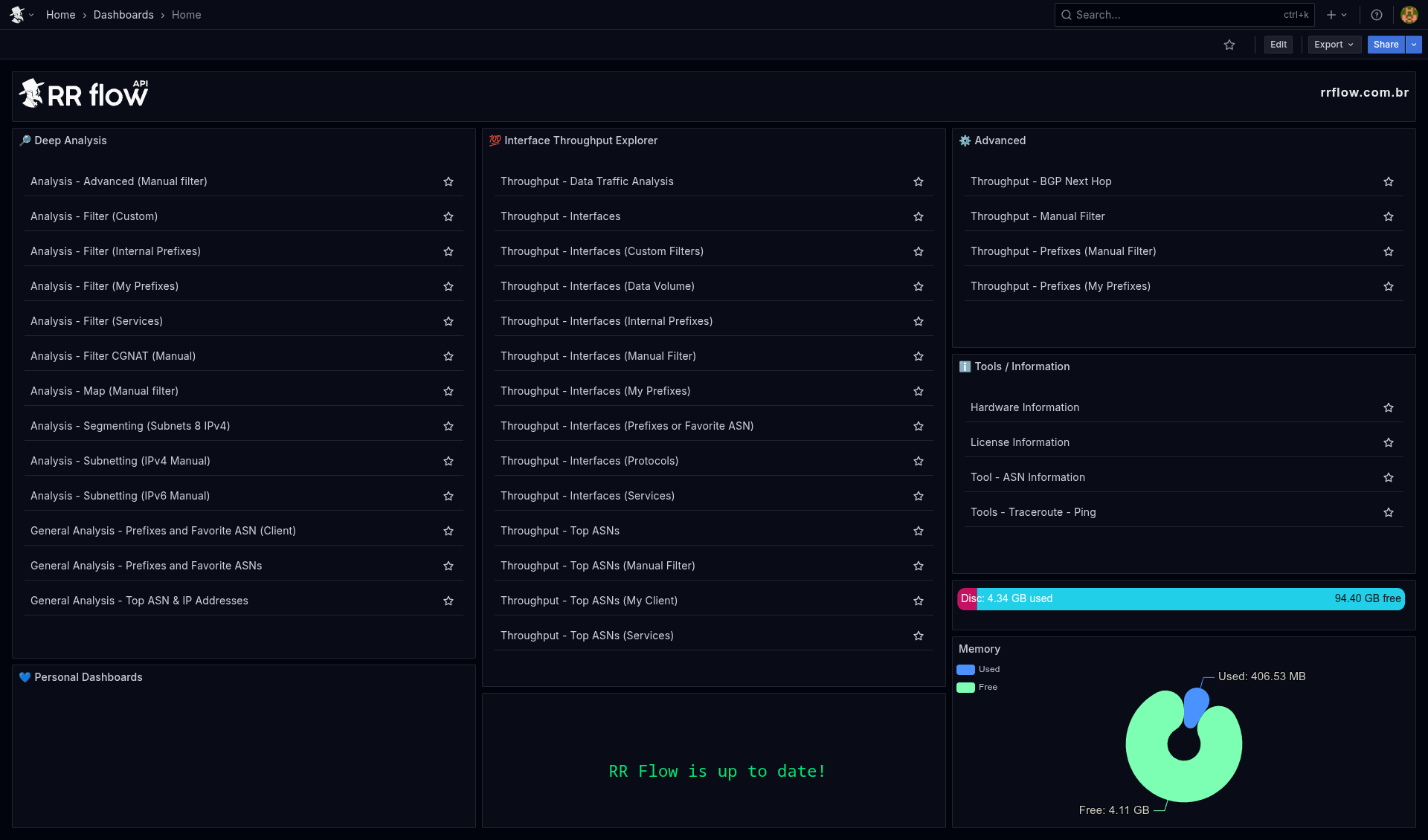The width and height of the screenshot is (1428, 840).
Task: Open the plus New menu dropdown
Action: pyautogui.click(x=1337, y=15)
